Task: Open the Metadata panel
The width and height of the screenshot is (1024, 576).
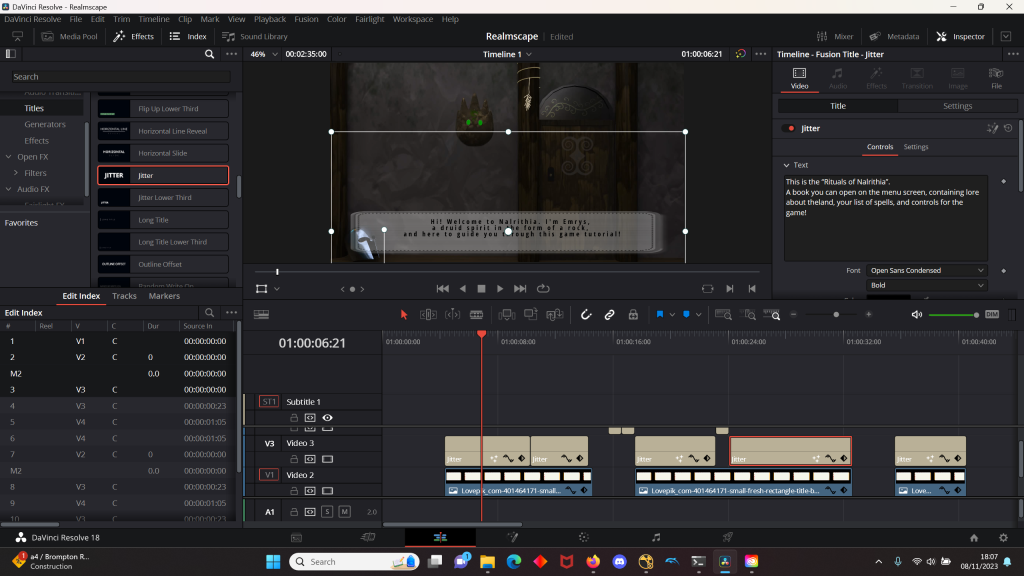Action: pyautogui.click(x=894, y=37)
